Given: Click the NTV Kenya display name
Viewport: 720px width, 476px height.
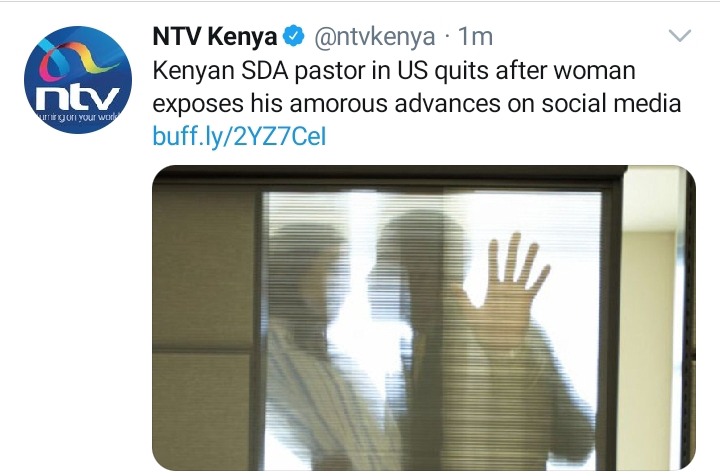Looking at the screenshot, I should point(214,36).
